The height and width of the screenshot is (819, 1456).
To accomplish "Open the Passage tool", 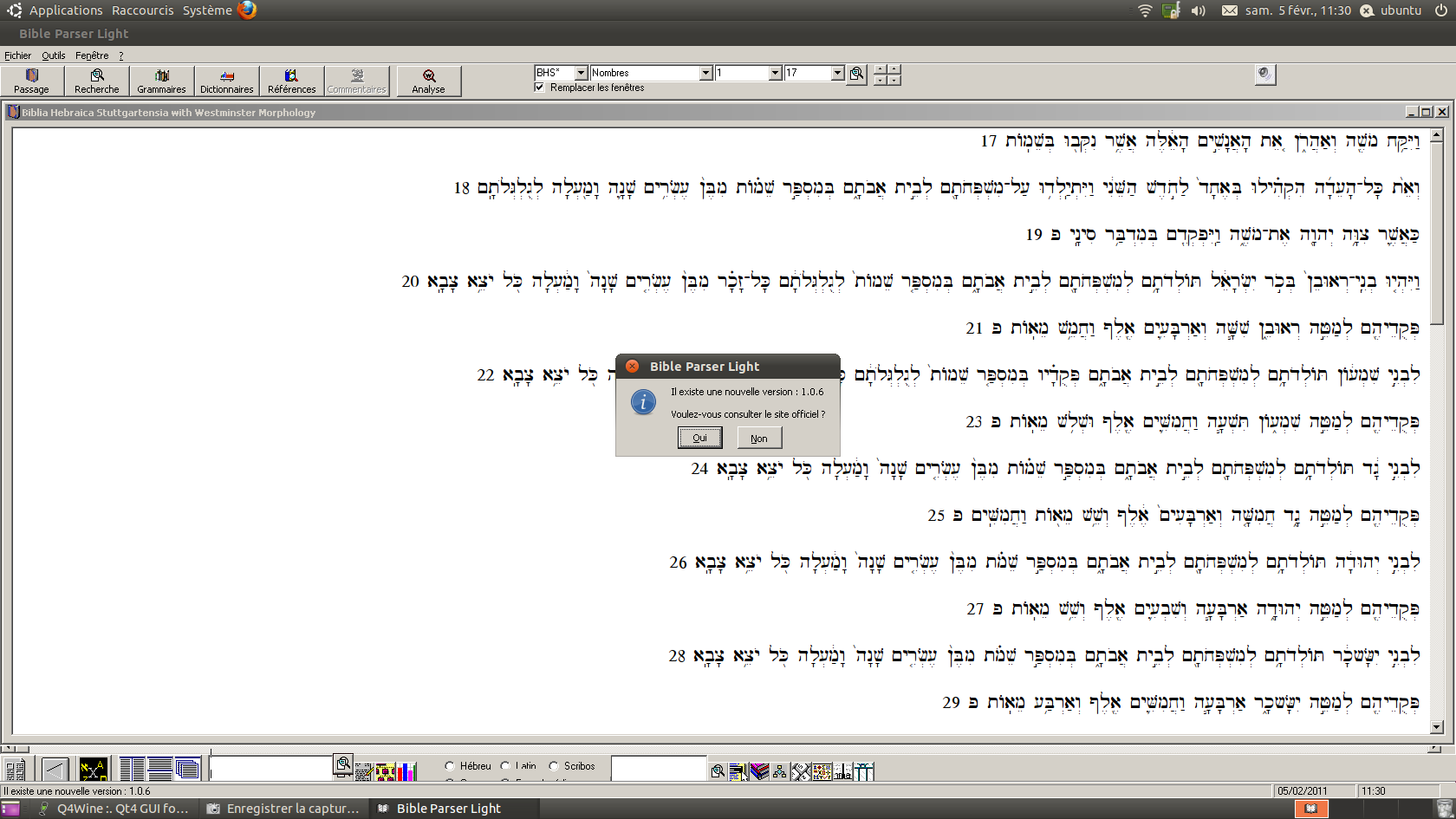I will pos(32,81).
